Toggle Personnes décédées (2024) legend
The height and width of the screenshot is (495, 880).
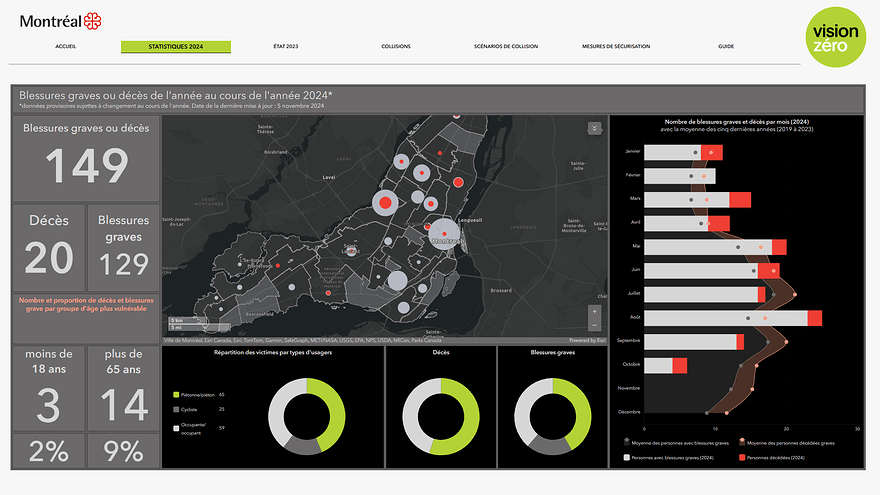tap(772, 457)
